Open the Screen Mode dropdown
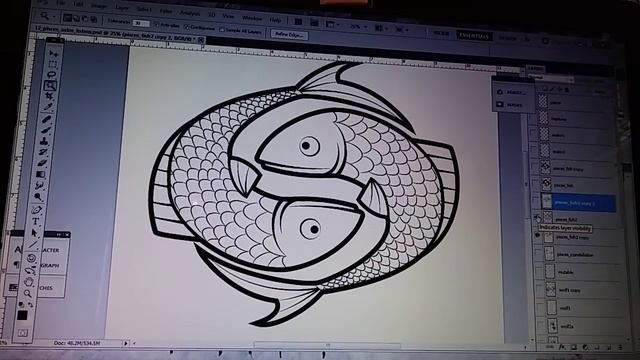The image size is (640, 360). tap(401, 29)
